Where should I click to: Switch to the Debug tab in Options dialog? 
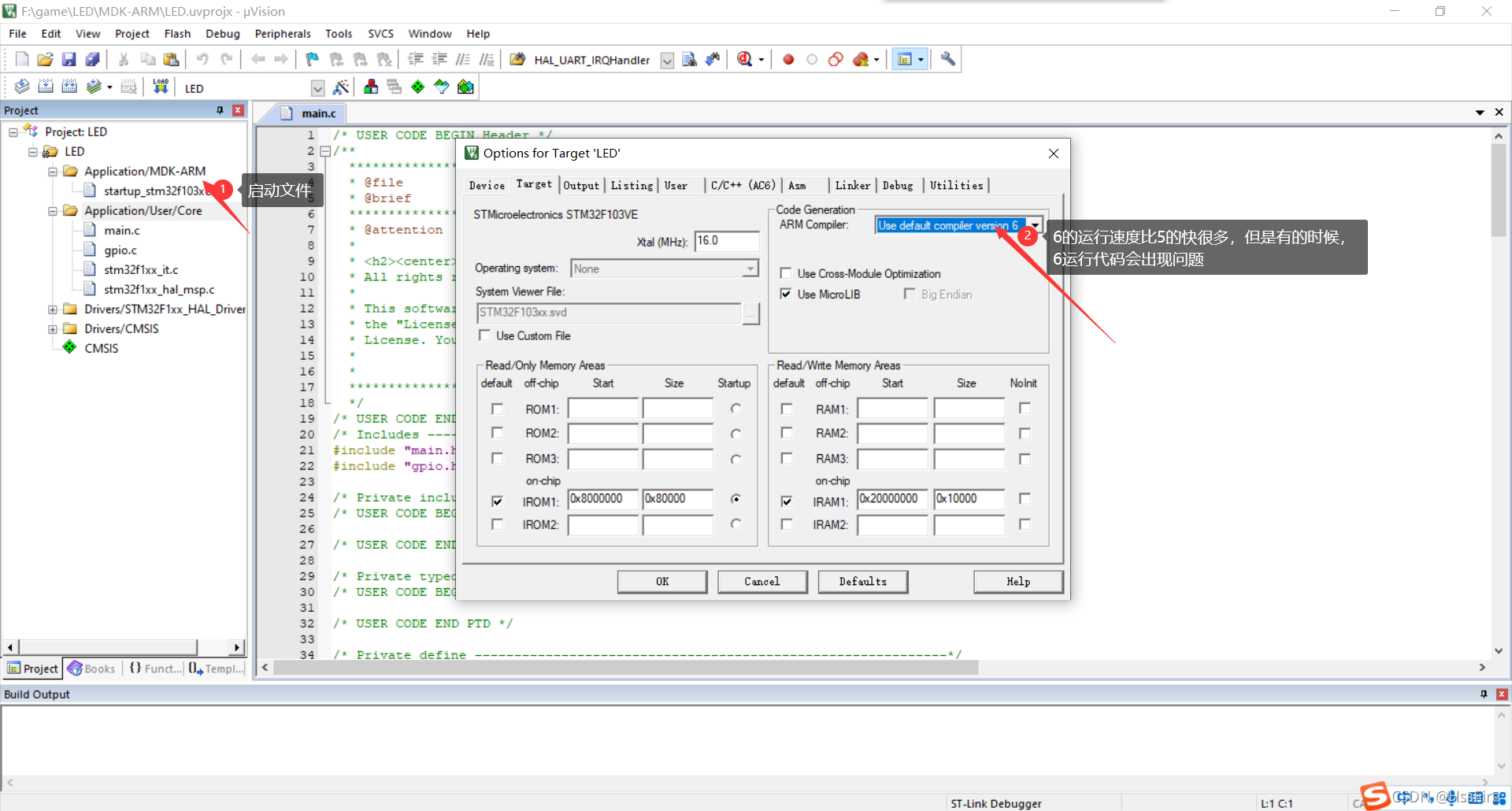point(898,186)
